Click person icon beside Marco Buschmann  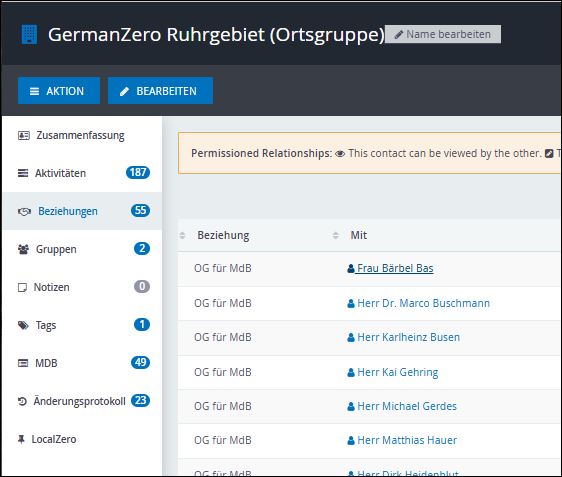[x=351, y=303]
